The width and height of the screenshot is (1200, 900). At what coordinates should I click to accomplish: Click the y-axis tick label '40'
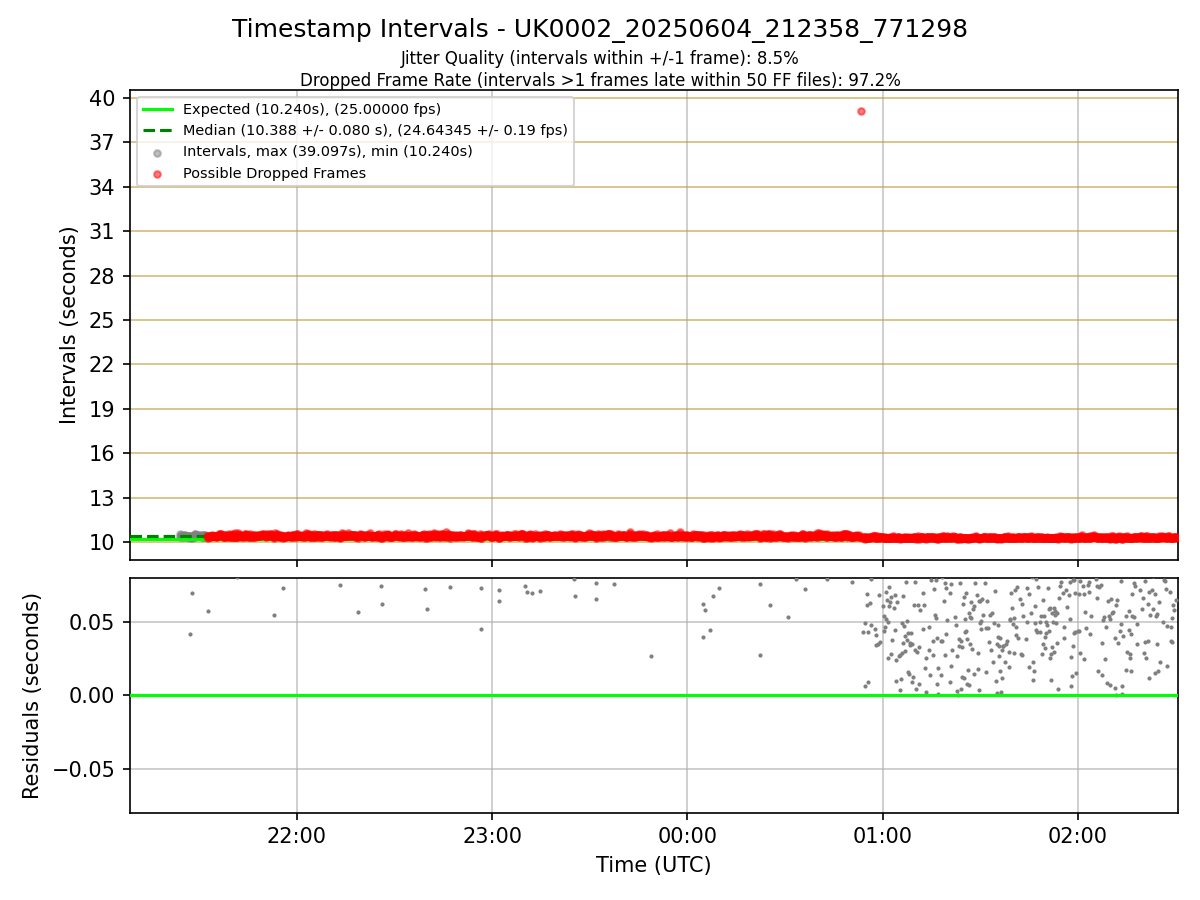pos(103,98)
